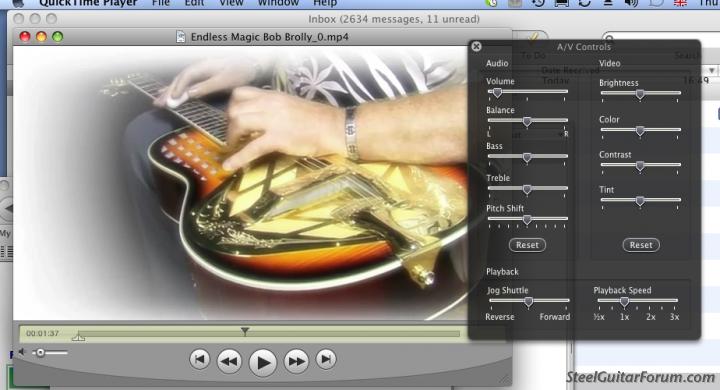This screenshot has height=390, width=720.
Task: Click the rewind button
Action: point(229,361)
